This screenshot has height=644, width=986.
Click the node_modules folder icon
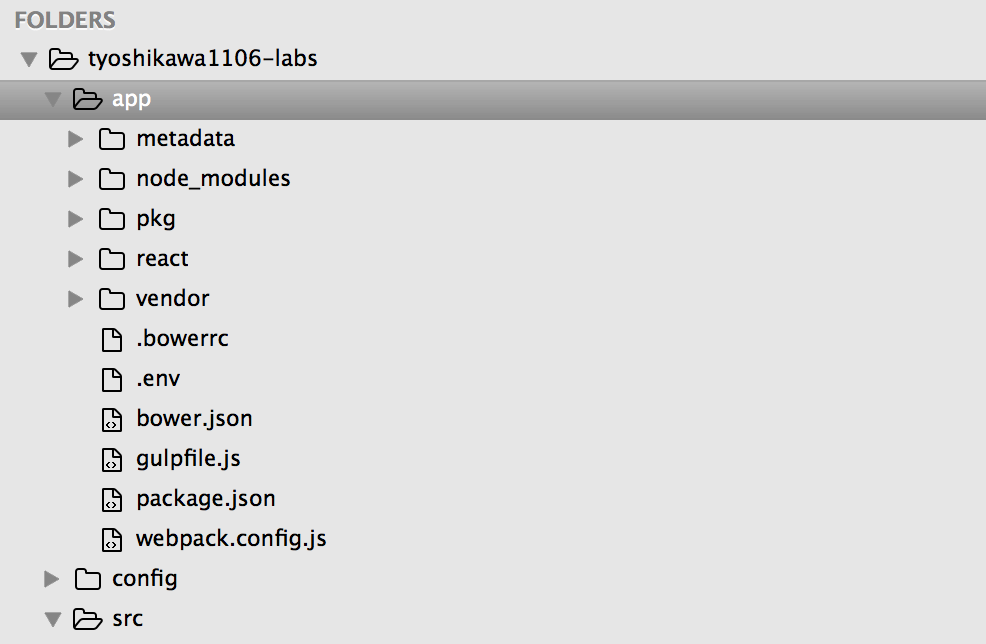112,179
